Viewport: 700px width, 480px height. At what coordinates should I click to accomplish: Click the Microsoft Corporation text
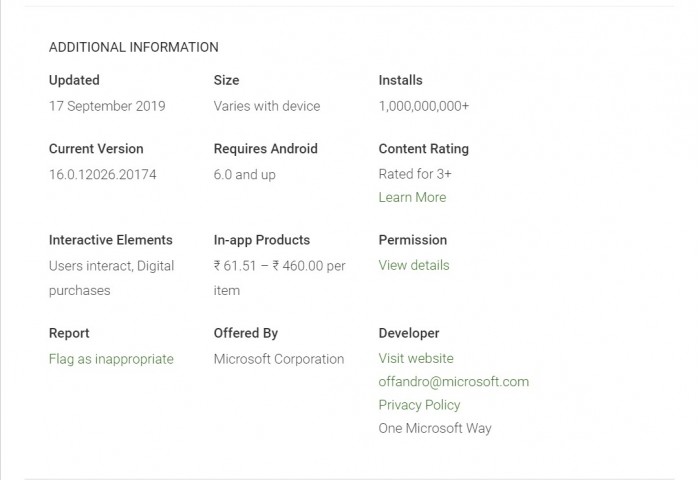click(x=278, y=359)
